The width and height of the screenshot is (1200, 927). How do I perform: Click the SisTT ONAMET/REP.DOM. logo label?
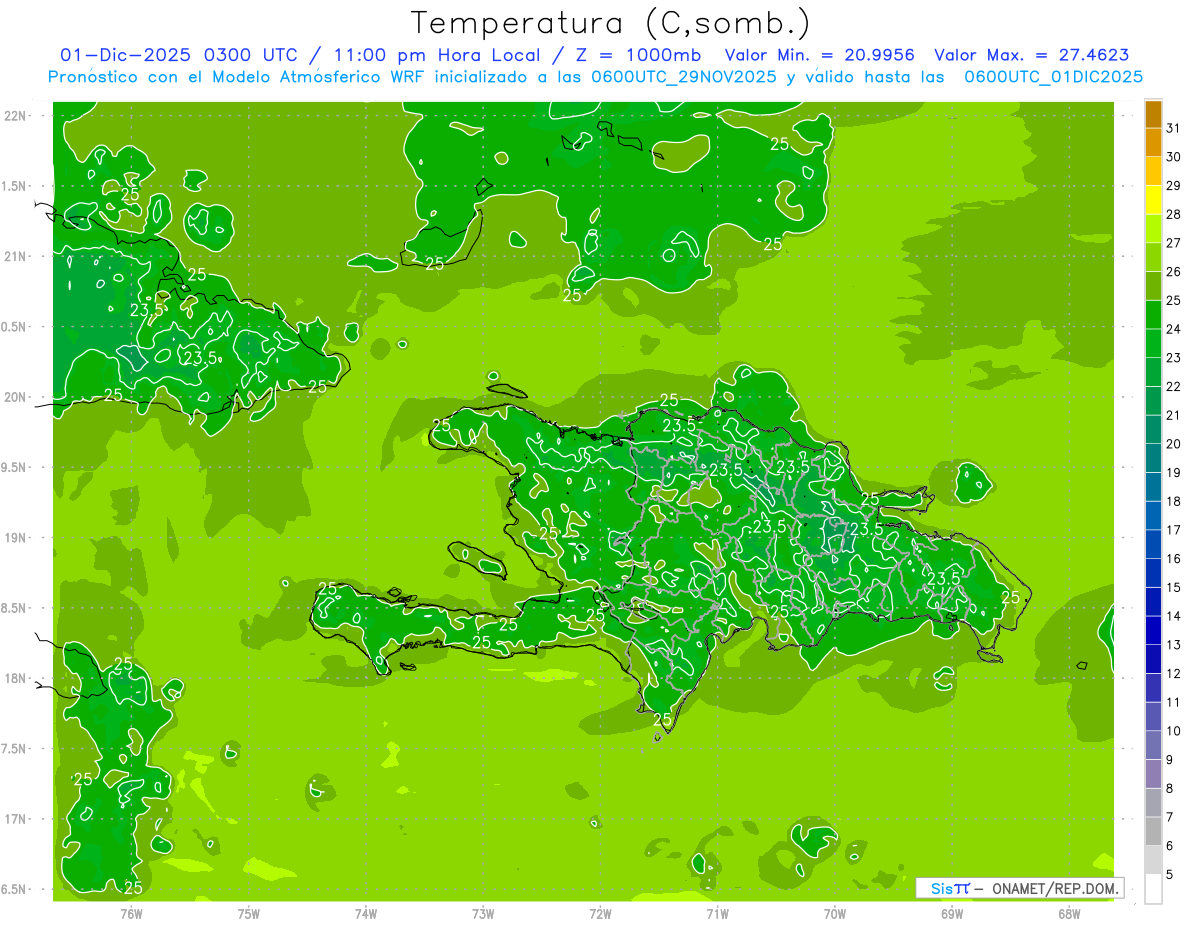[x=1018, y=888]
